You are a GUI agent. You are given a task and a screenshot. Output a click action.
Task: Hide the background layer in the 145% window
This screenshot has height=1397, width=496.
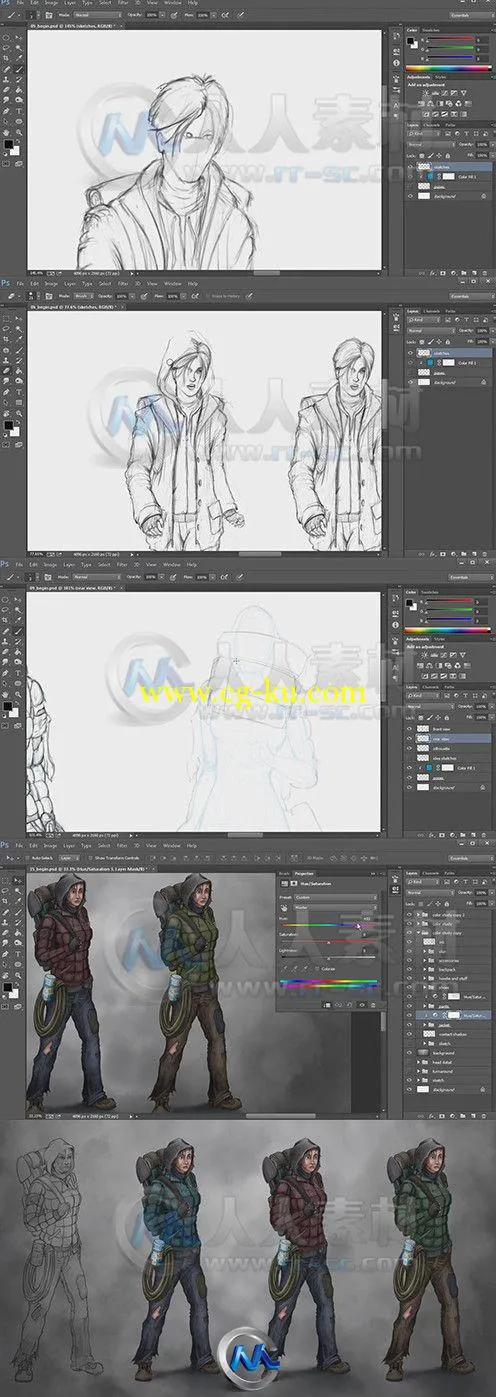pyautogui.click(x=410, y=196)
